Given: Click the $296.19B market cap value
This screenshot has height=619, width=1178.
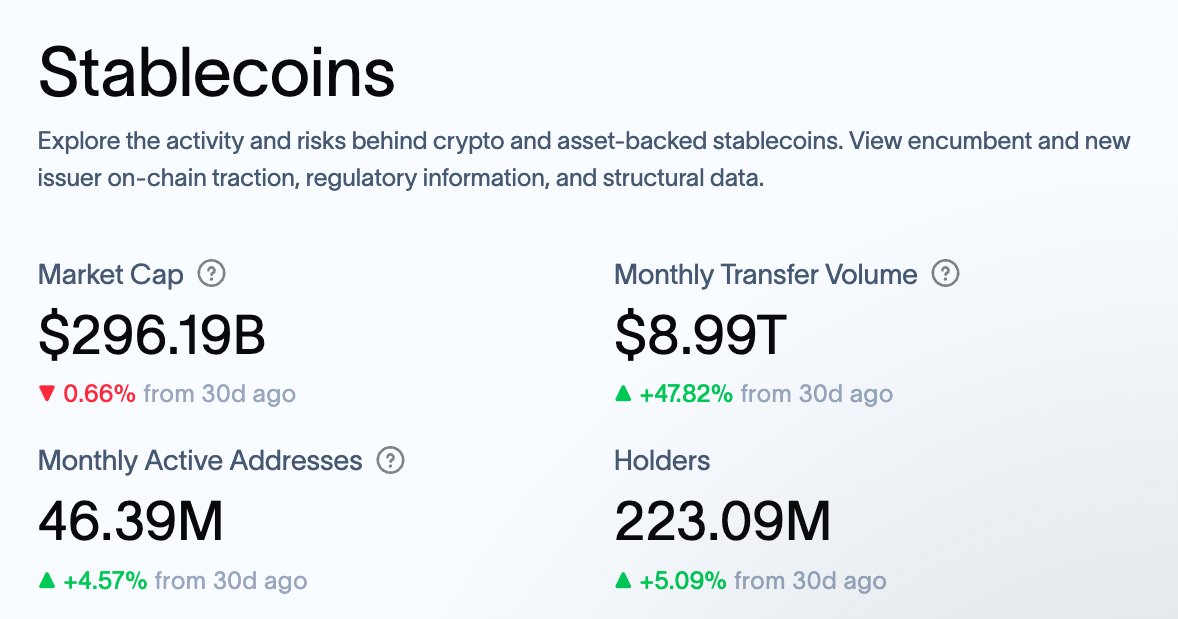Looking at the screenshot, I should (152, 335).
